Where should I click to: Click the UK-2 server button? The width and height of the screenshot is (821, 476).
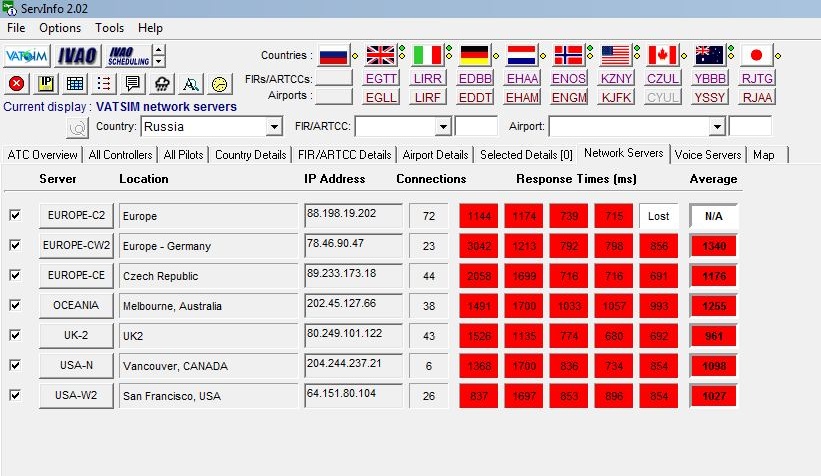[76, 336]
